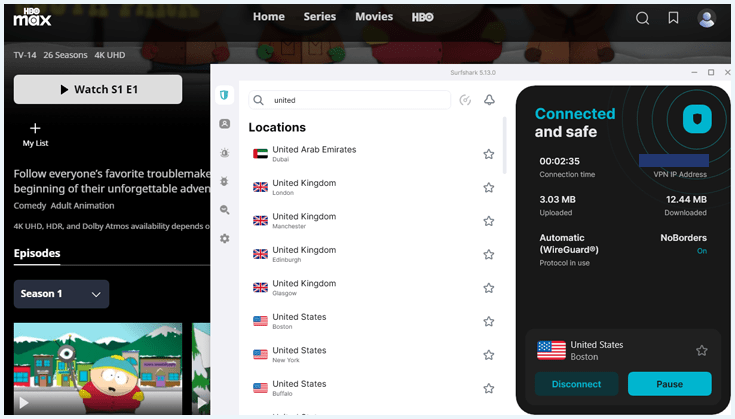Click the locations list scrollbar
Image resolution: width=735 pixels, height=419 pixels.
click(x=504, y=145)
